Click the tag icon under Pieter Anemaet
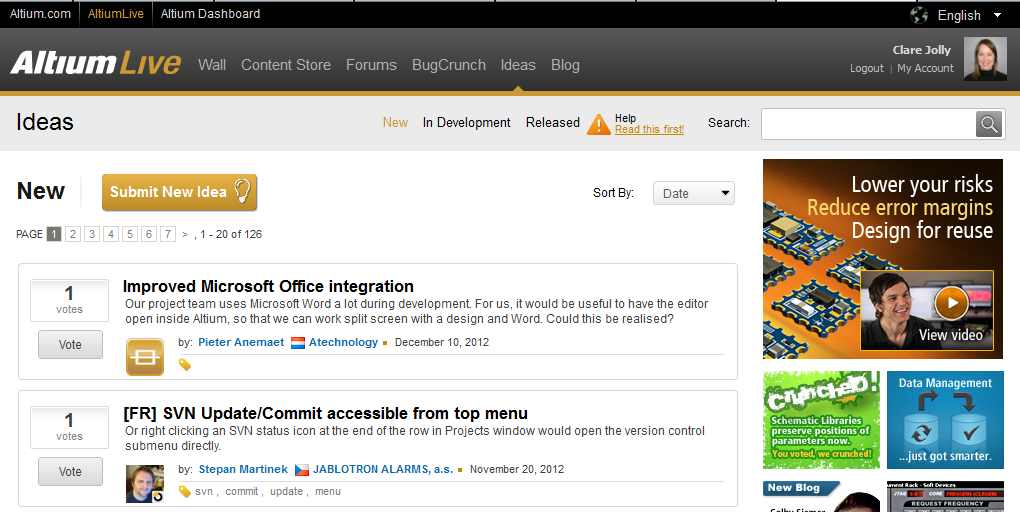This screenshot has width=1020, height=512. (x=185, y=364)
